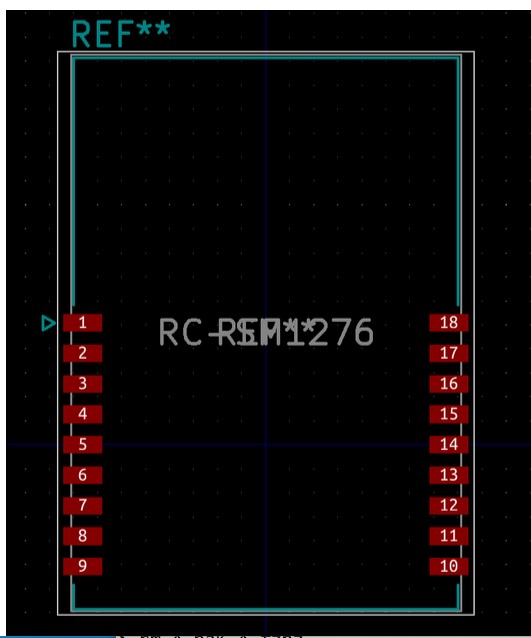Select the RC-RFM1276 value text

(266, 332)
